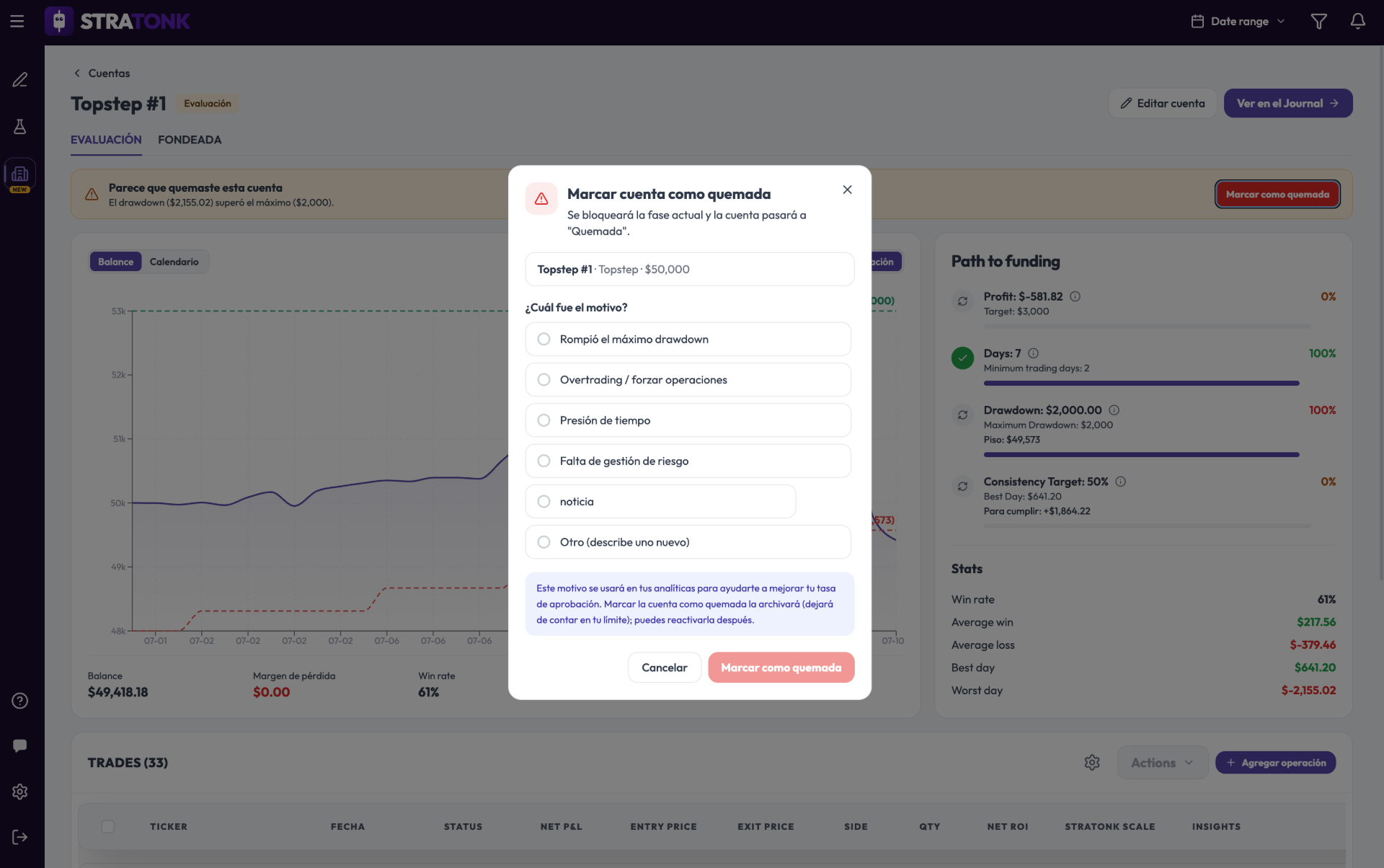The image size is (1384, 868).
Task: Select 'Rompió el máximo drawdown' reason
Action: pyautogui.click(x=688, y=339)
